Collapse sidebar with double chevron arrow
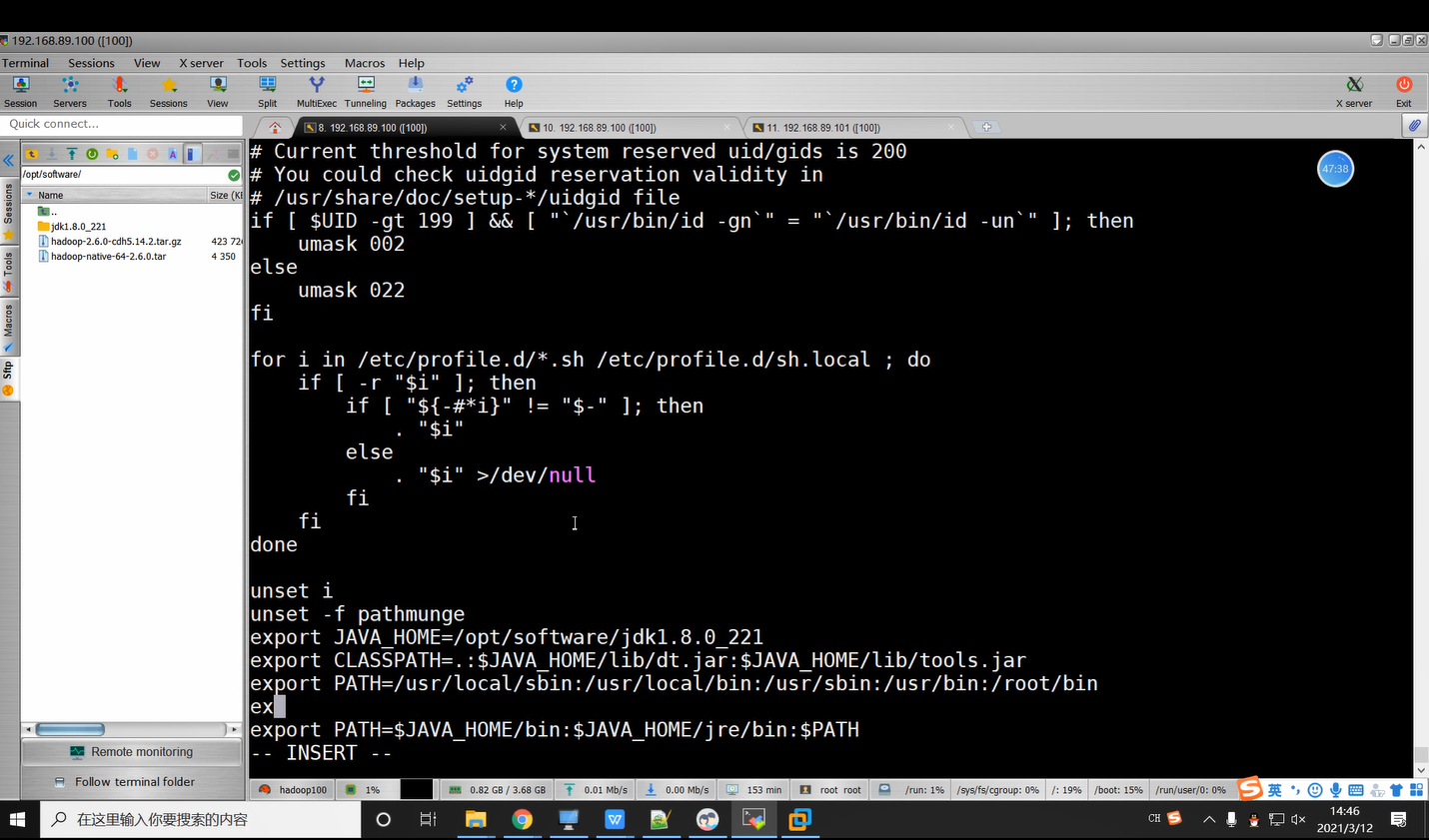This screenshot has height=840, width=1429. pos(8,160)
